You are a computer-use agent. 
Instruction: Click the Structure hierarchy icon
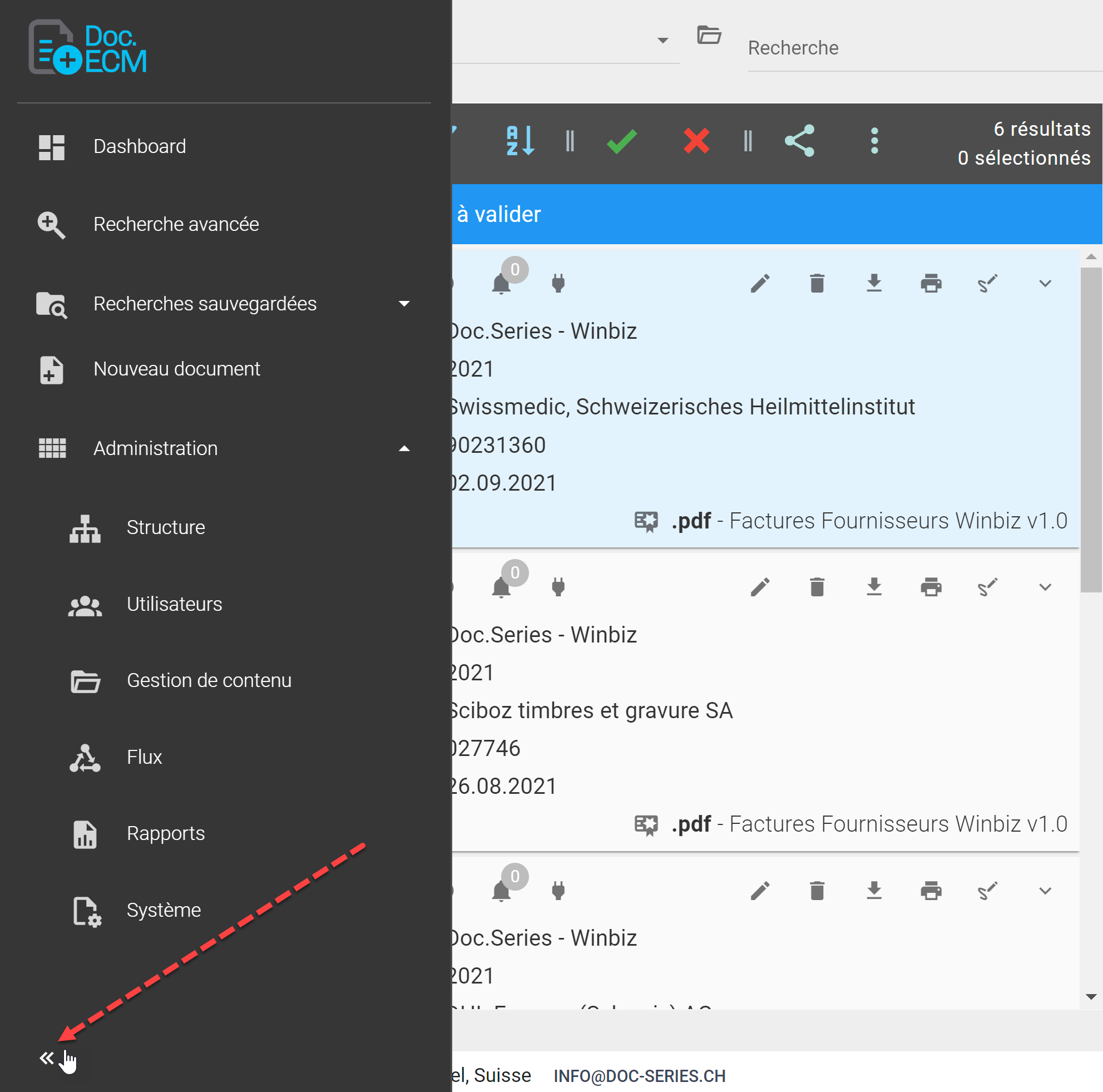click(85, 528)
